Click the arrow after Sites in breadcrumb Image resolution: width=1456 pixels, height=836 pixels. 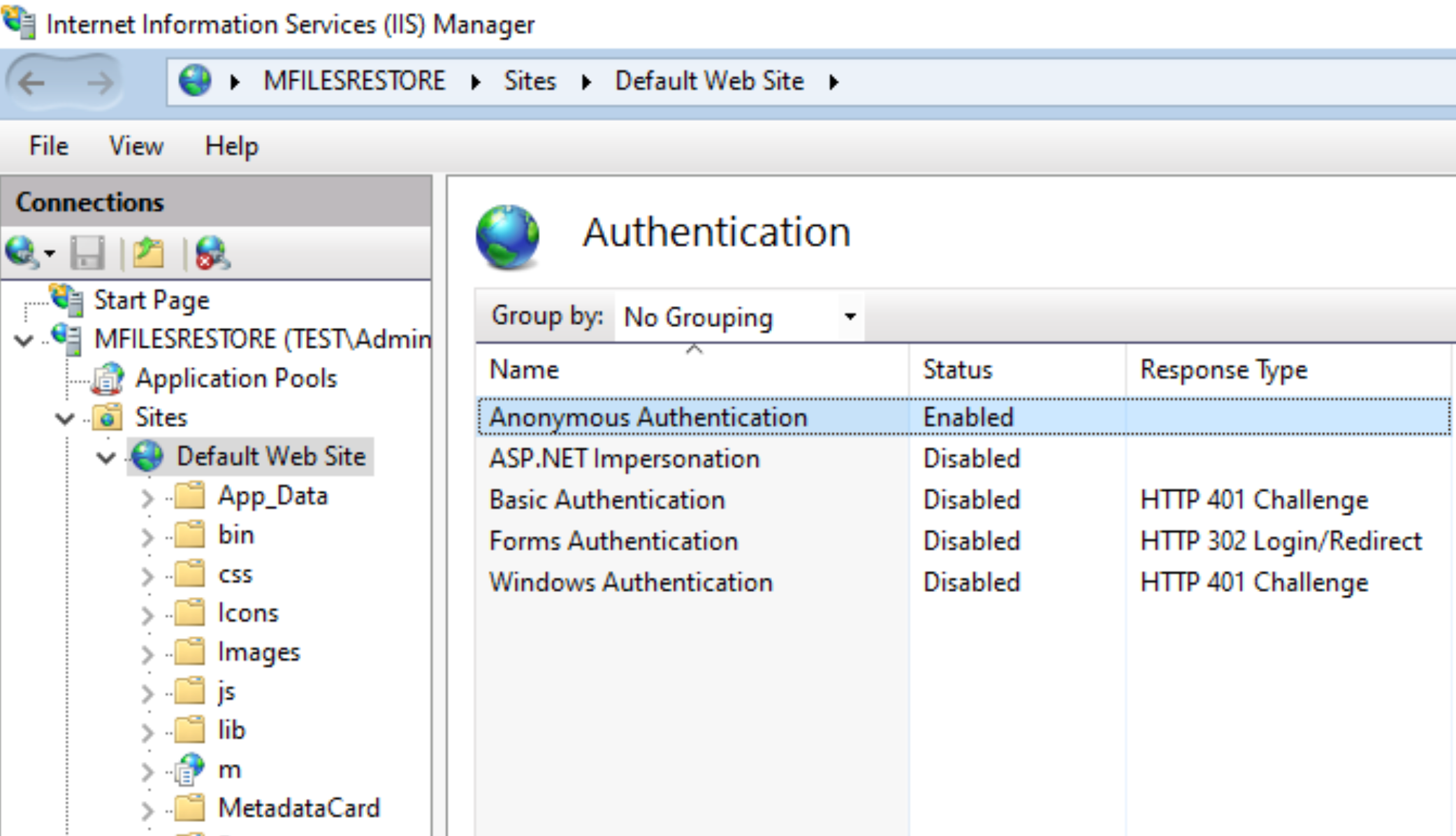point(586,82)
